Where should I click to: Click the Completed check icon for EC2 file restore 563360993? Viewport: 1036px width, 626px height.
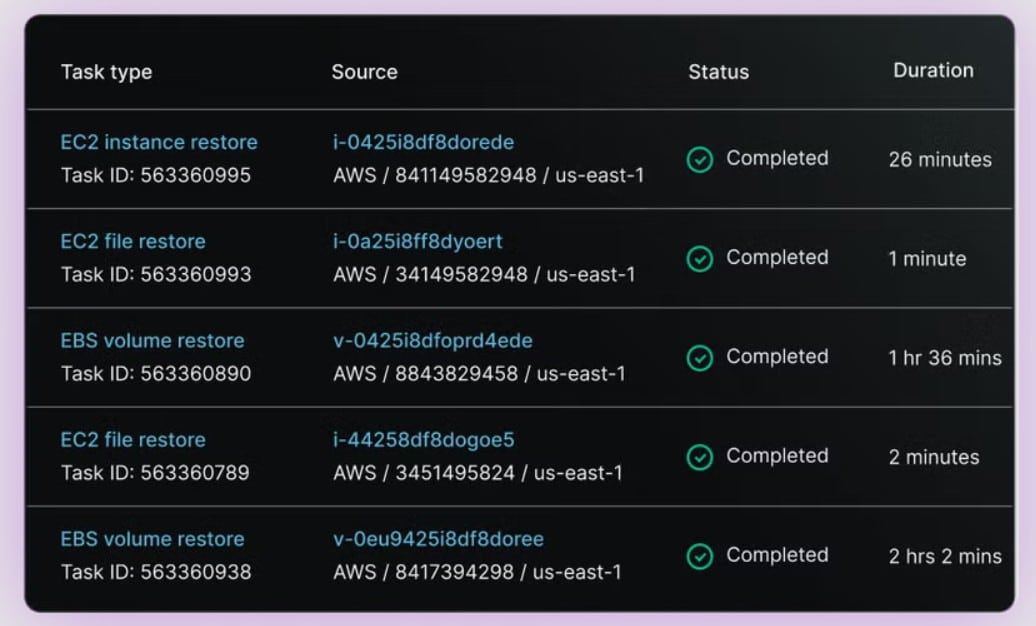coord(701,258)
